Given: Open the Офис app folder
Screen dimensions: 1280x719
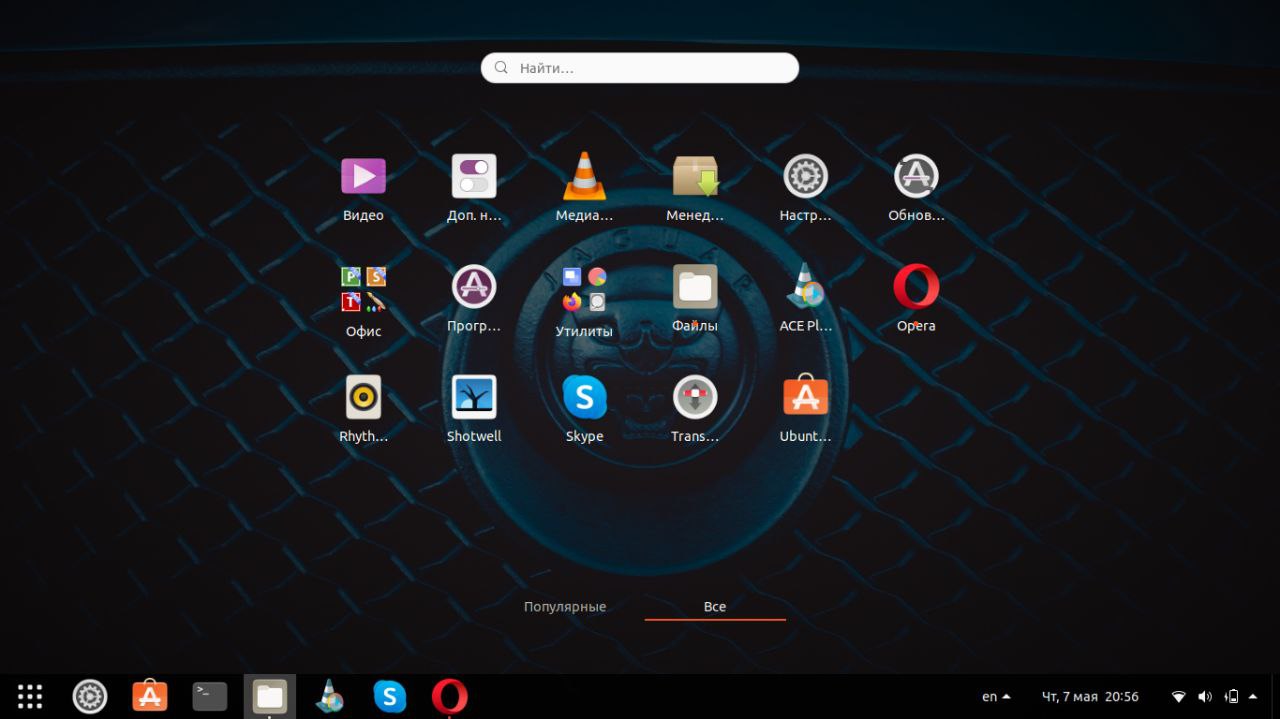Looking at the screenshot, I should point(363,289).
